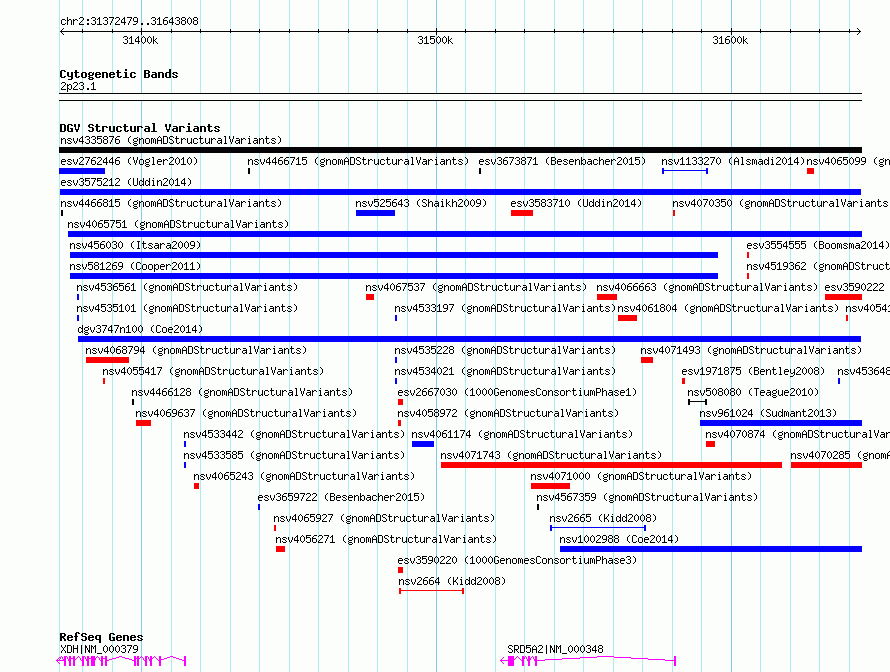890x672 pixels.
Task: Open nsv4519362 variant label
Action: (x=818, y=266)
